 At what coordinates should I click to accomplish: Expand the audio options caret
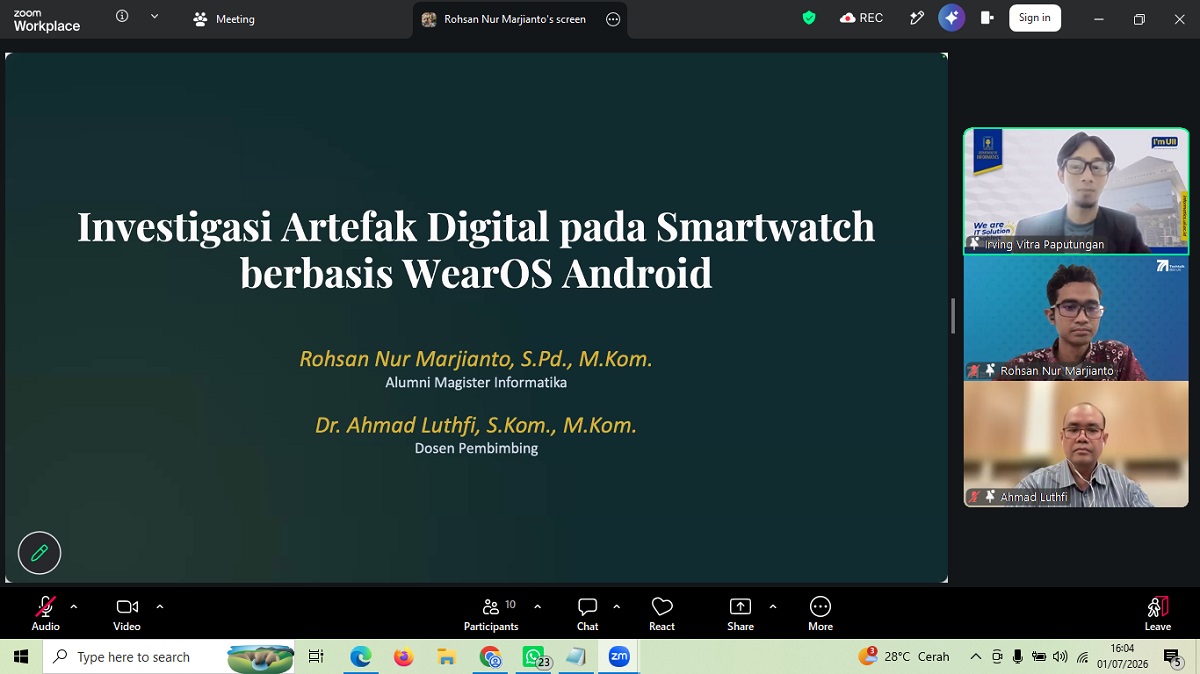click(x=74, y=607)
